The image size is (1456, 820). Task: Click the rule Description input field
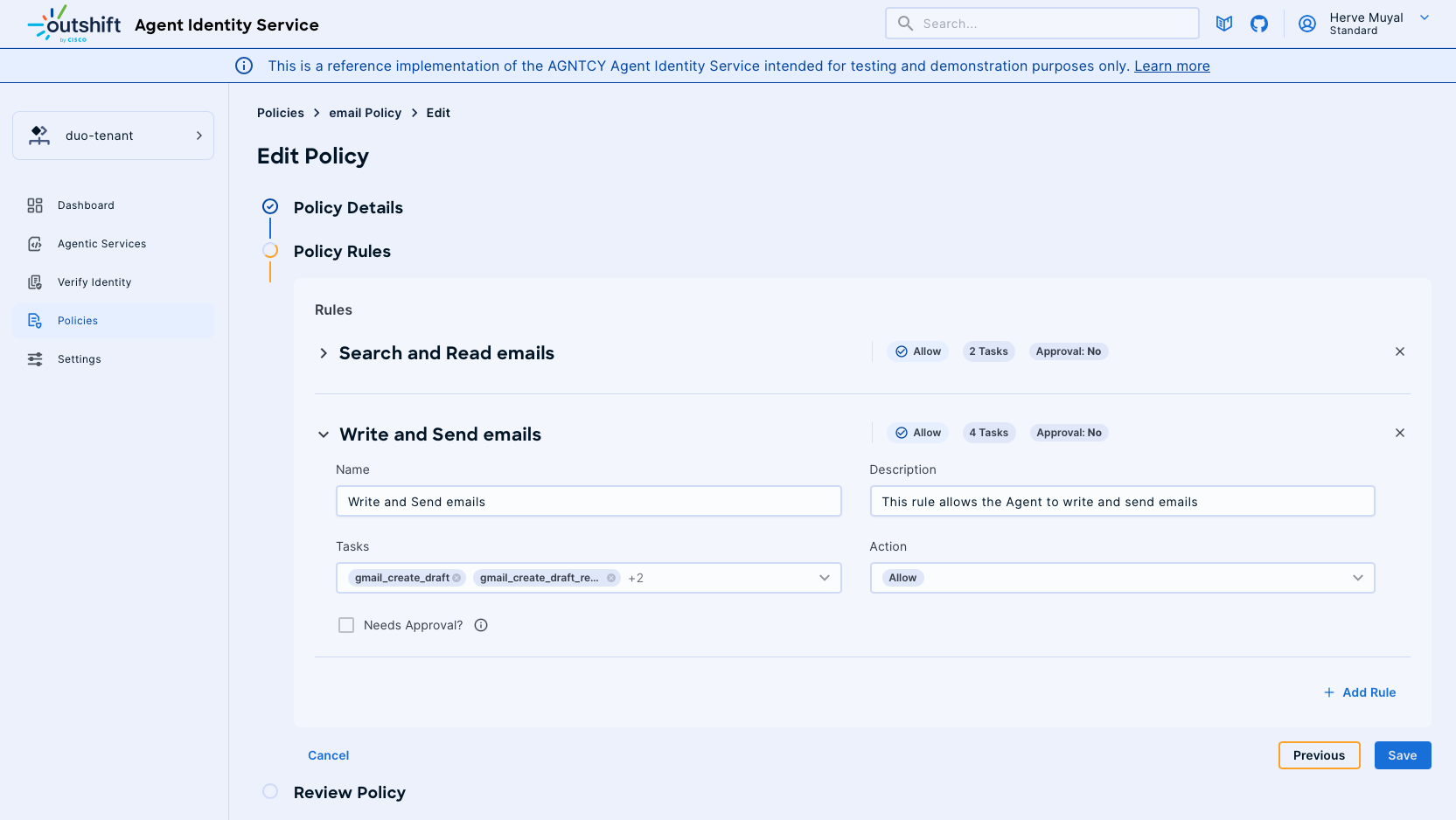point(1123,501)
